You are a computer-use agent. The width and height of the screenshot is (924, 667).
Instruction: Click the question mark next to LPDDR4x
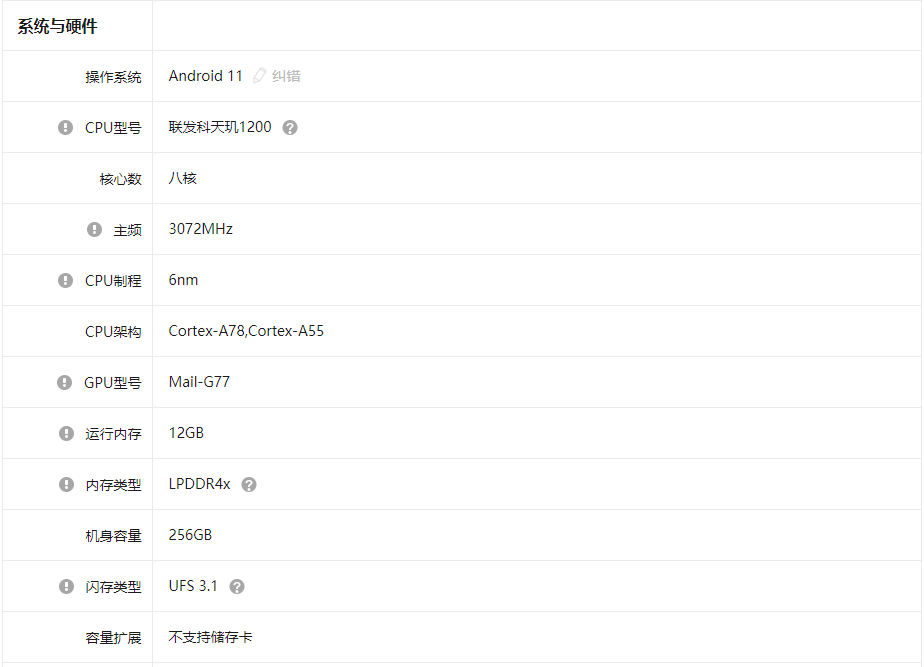248,484
